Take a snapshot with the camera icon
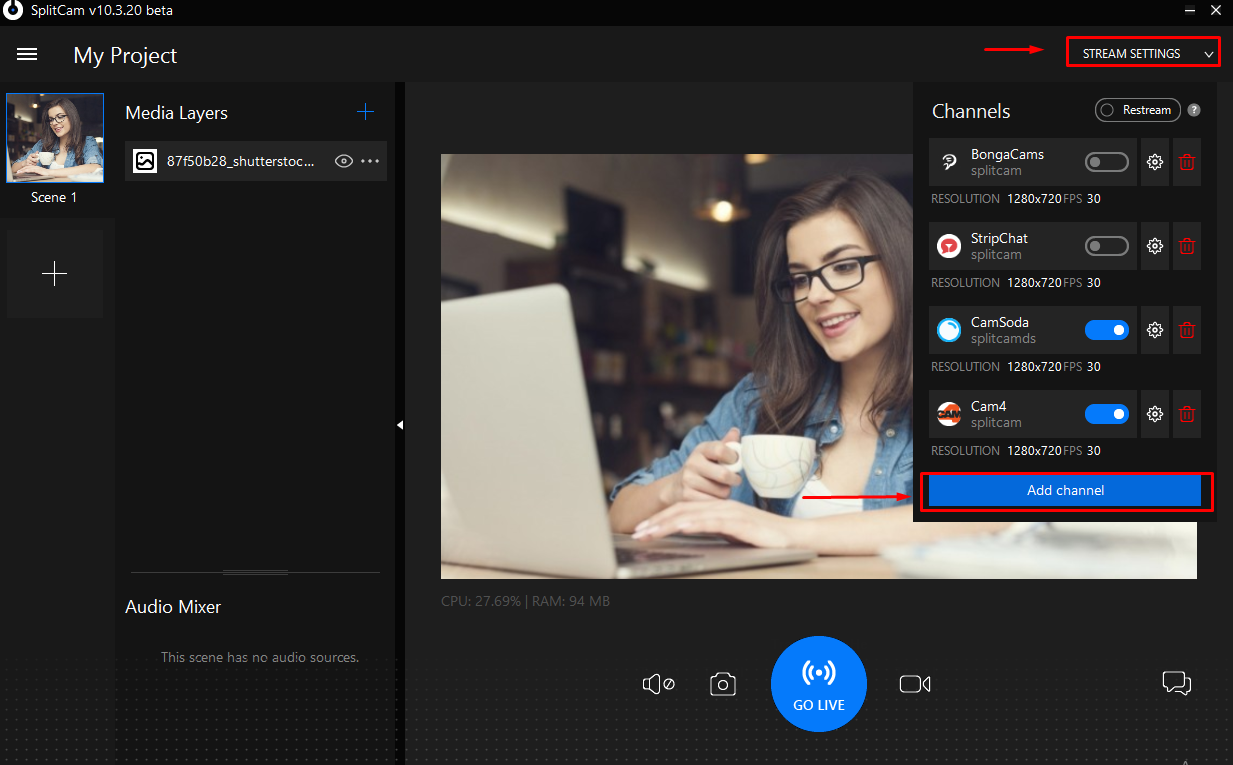 723,684
